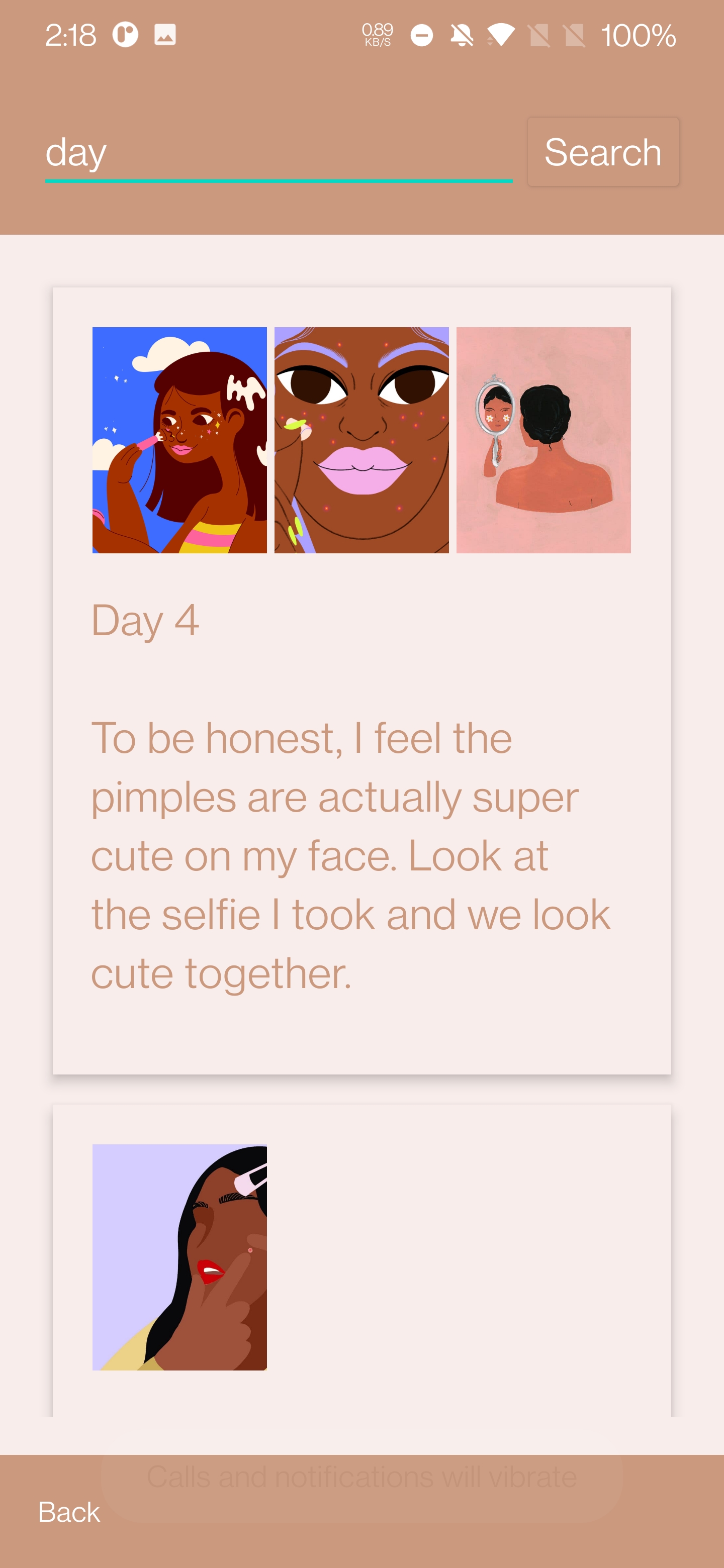Image resolution: width=724 pixels, height=1568 pixels.
Task: Tap the Do Not Disturb status icon
Action: (421, 35)
